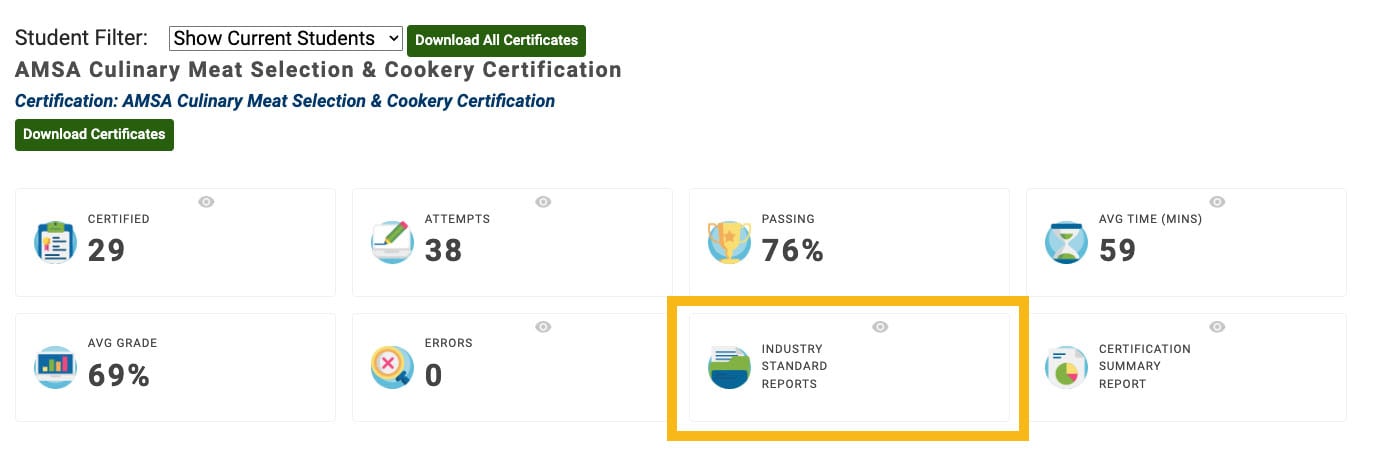This screenshot has height=452, width=1386.
Task: Click the Avg Grade bar chart icon
Action: click(55, 367)
